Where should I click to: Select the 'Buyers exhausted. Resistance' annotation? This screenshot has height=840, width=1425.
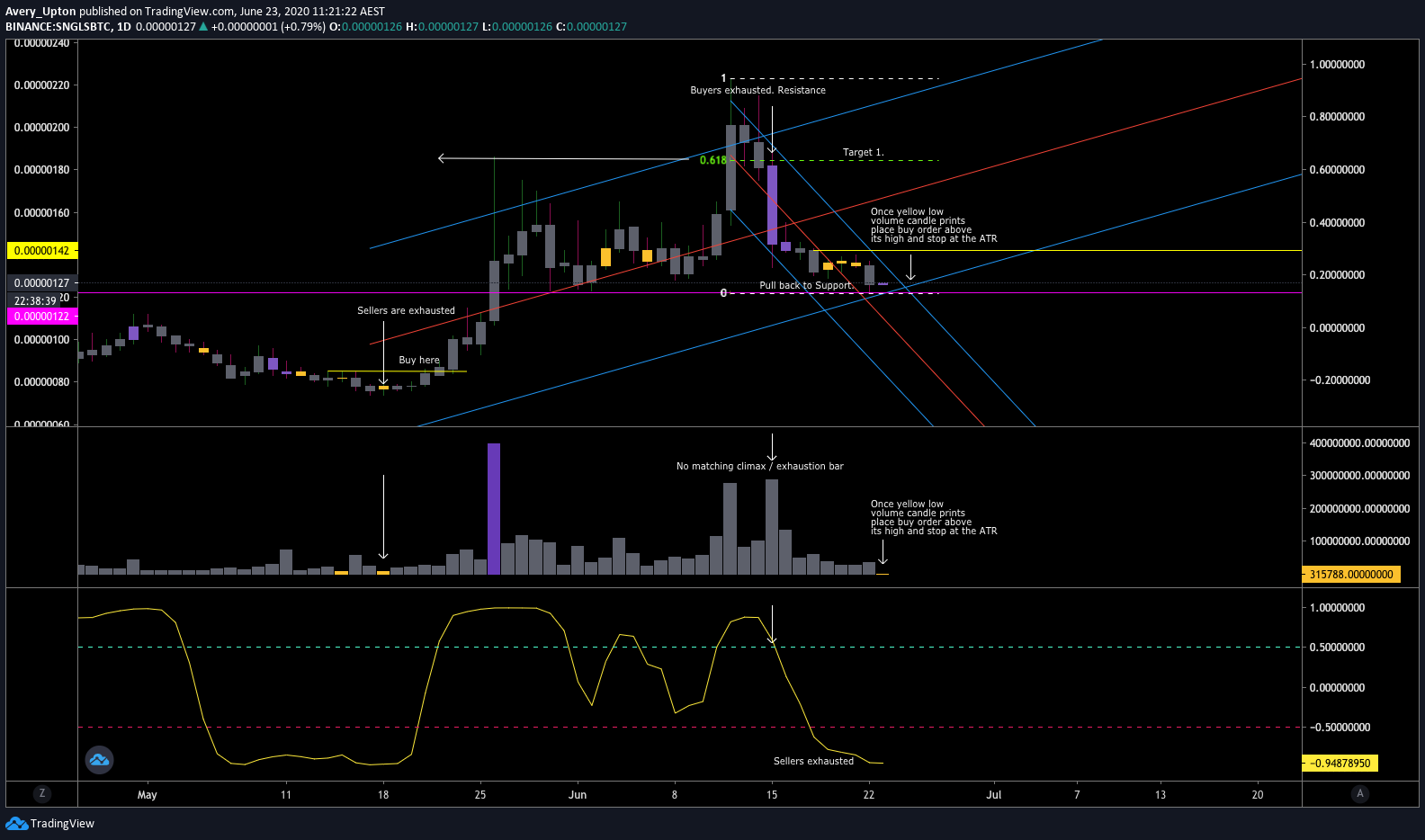757,91
